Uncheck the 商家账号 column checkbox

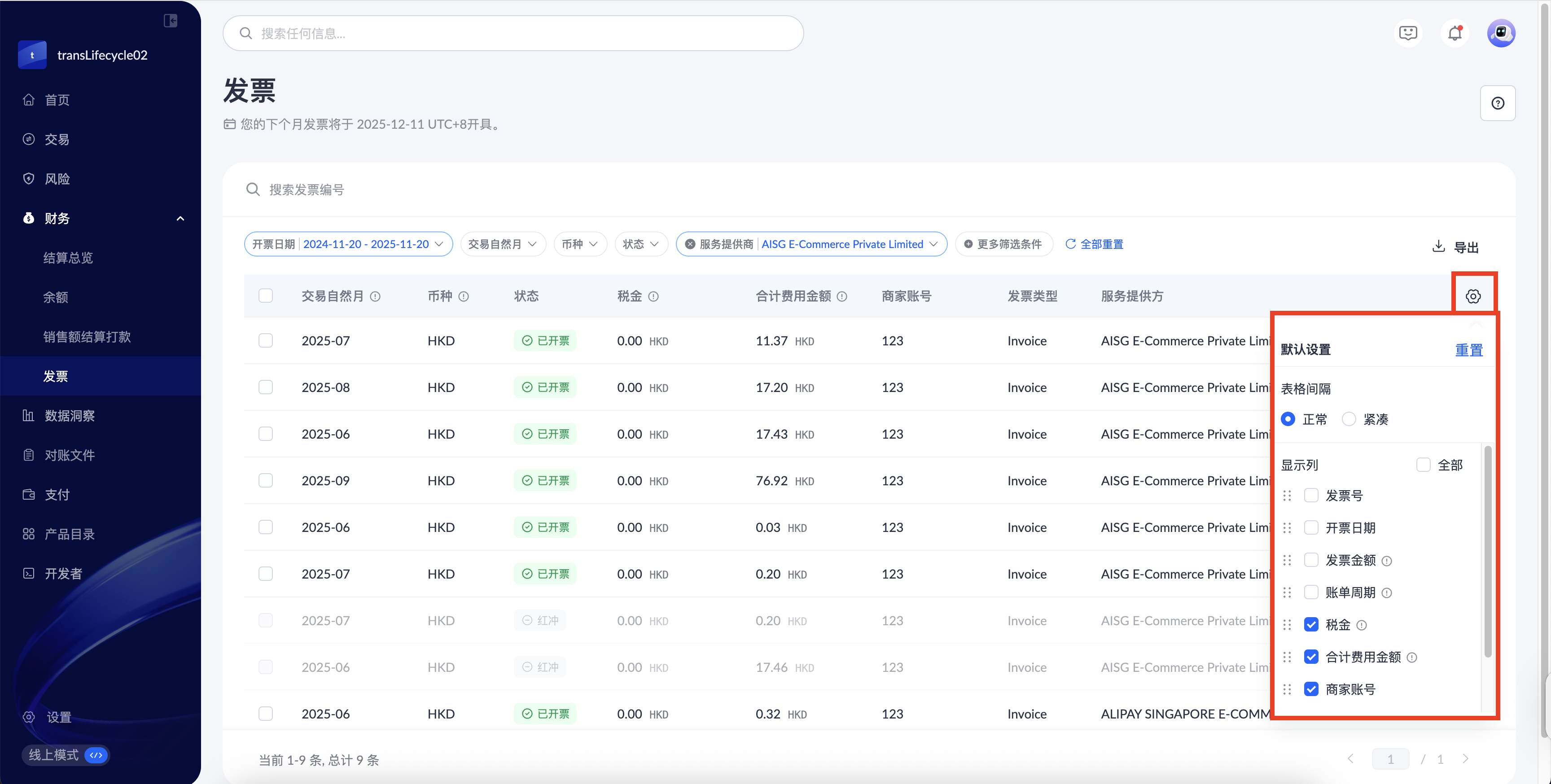click(1311, 689)
